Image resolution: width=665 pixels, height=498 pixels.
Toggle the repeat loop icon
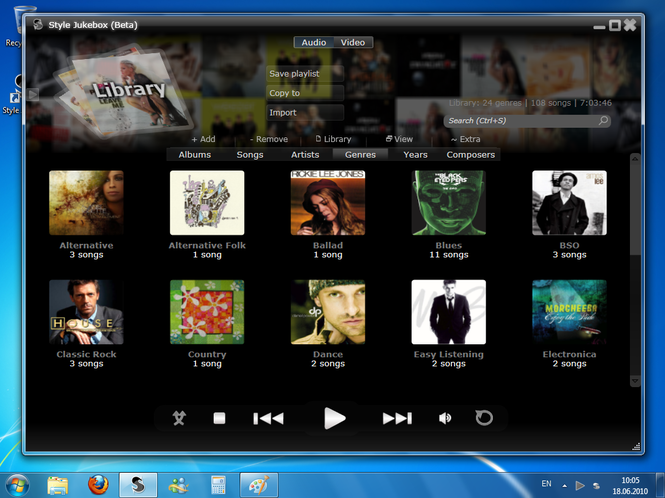pyautogui.click(x=484, y=418)
